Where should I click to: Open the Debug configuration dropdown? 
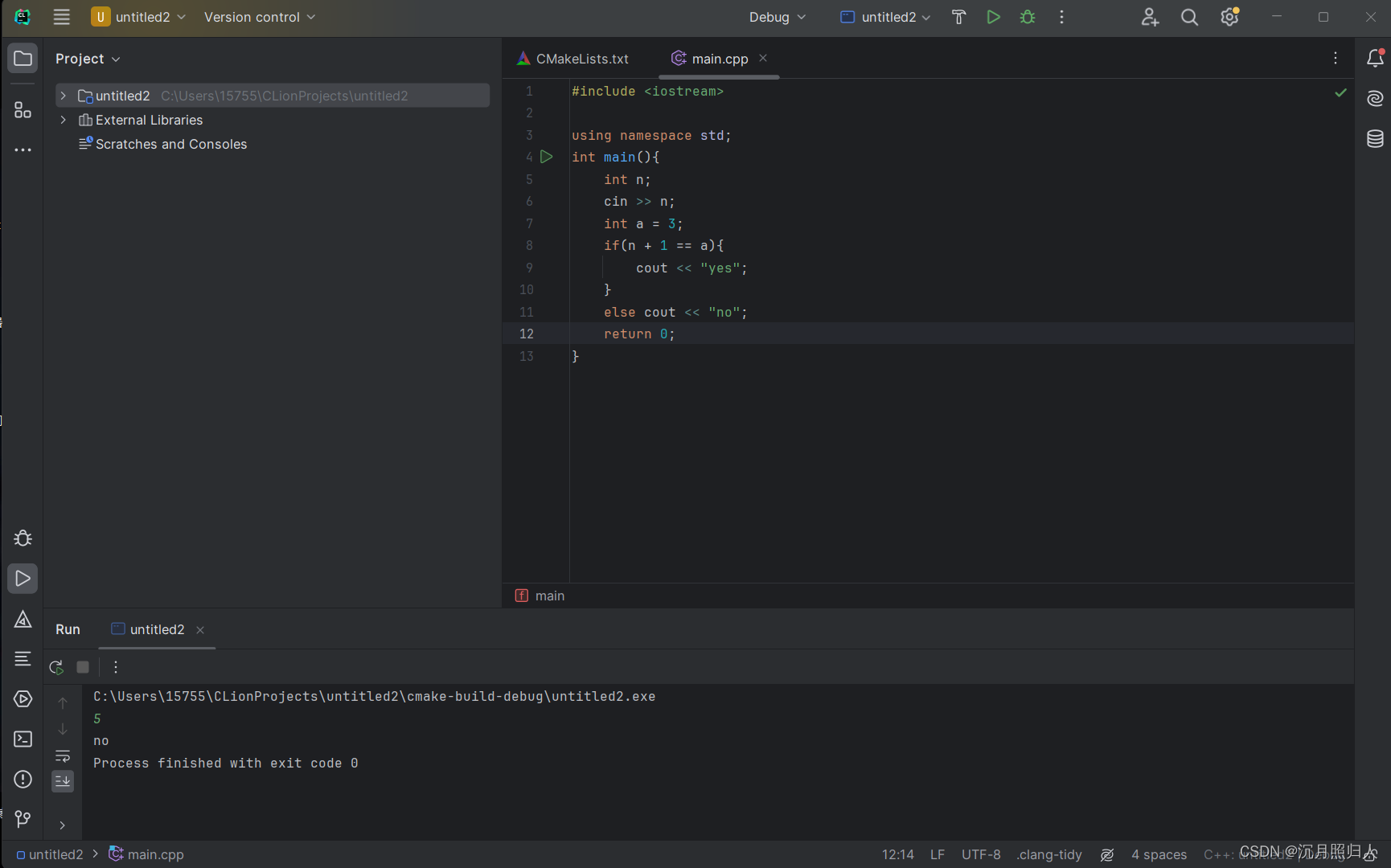click(777, 17)
